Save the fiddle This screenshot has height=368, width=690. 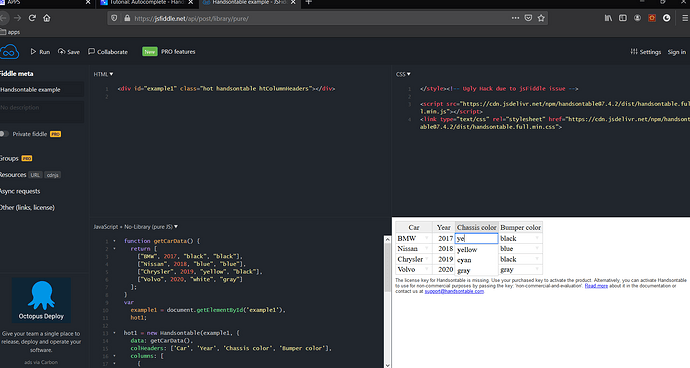69,52
